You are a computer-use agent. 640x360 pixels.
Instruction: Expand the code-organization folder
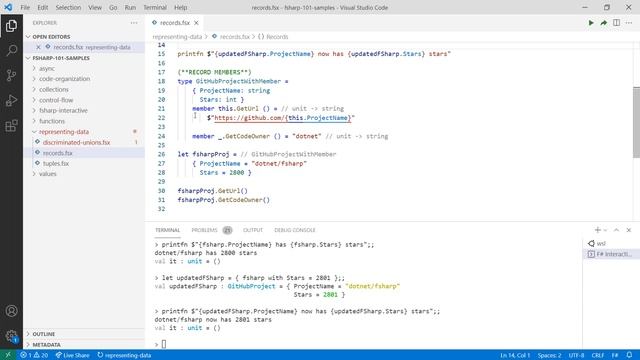point(64,79)
